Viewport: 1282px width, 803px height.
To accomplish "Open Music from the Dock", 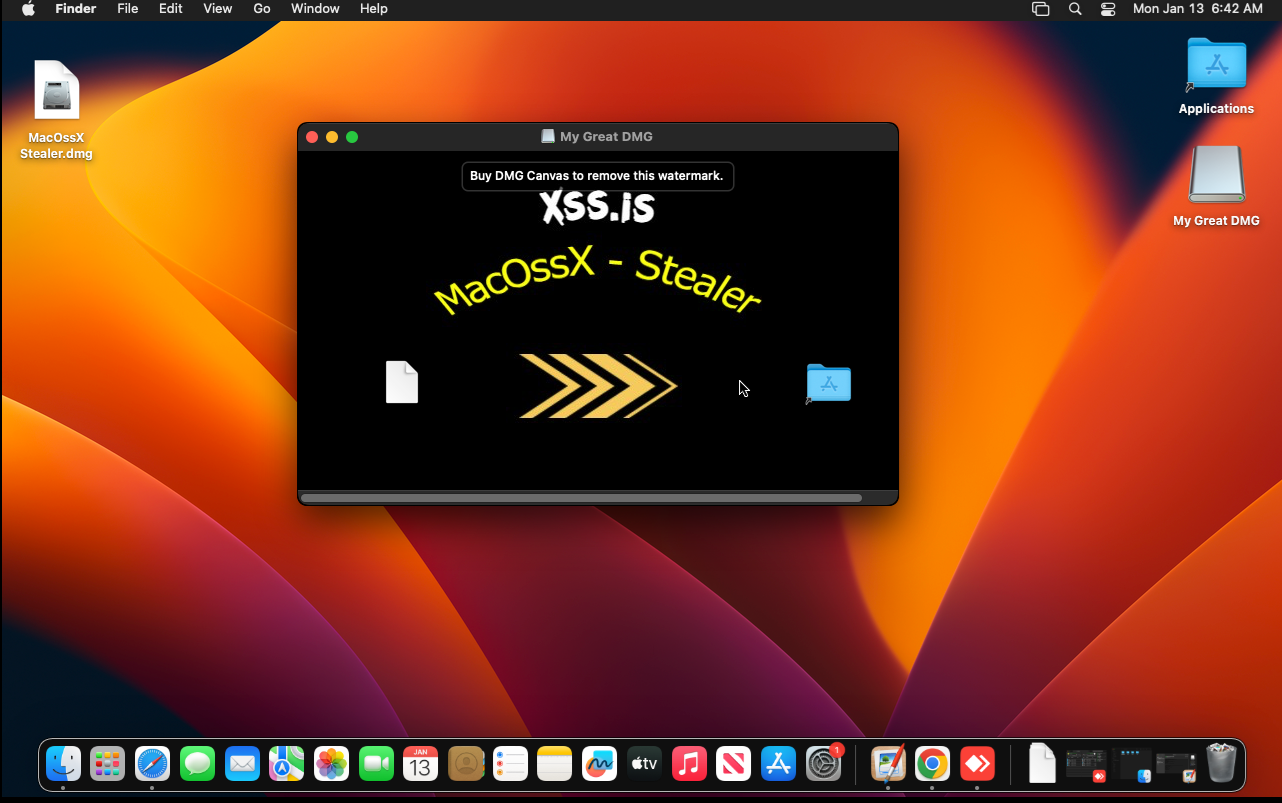I will tap(689, 765).
